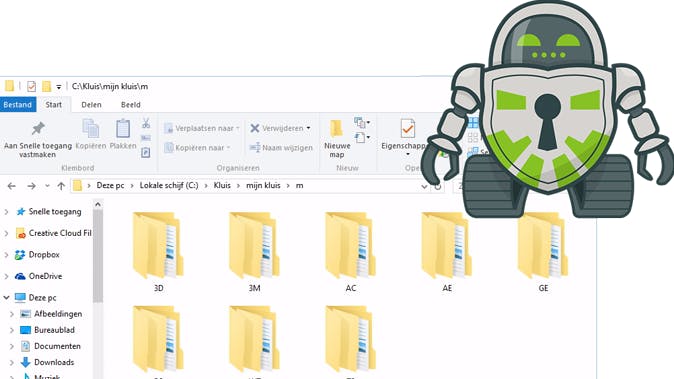Image resolution: width=674 pixels, height=379 pixels.
Task: Expand the Dropbox tree node
Action: click(x=6, y=255)
